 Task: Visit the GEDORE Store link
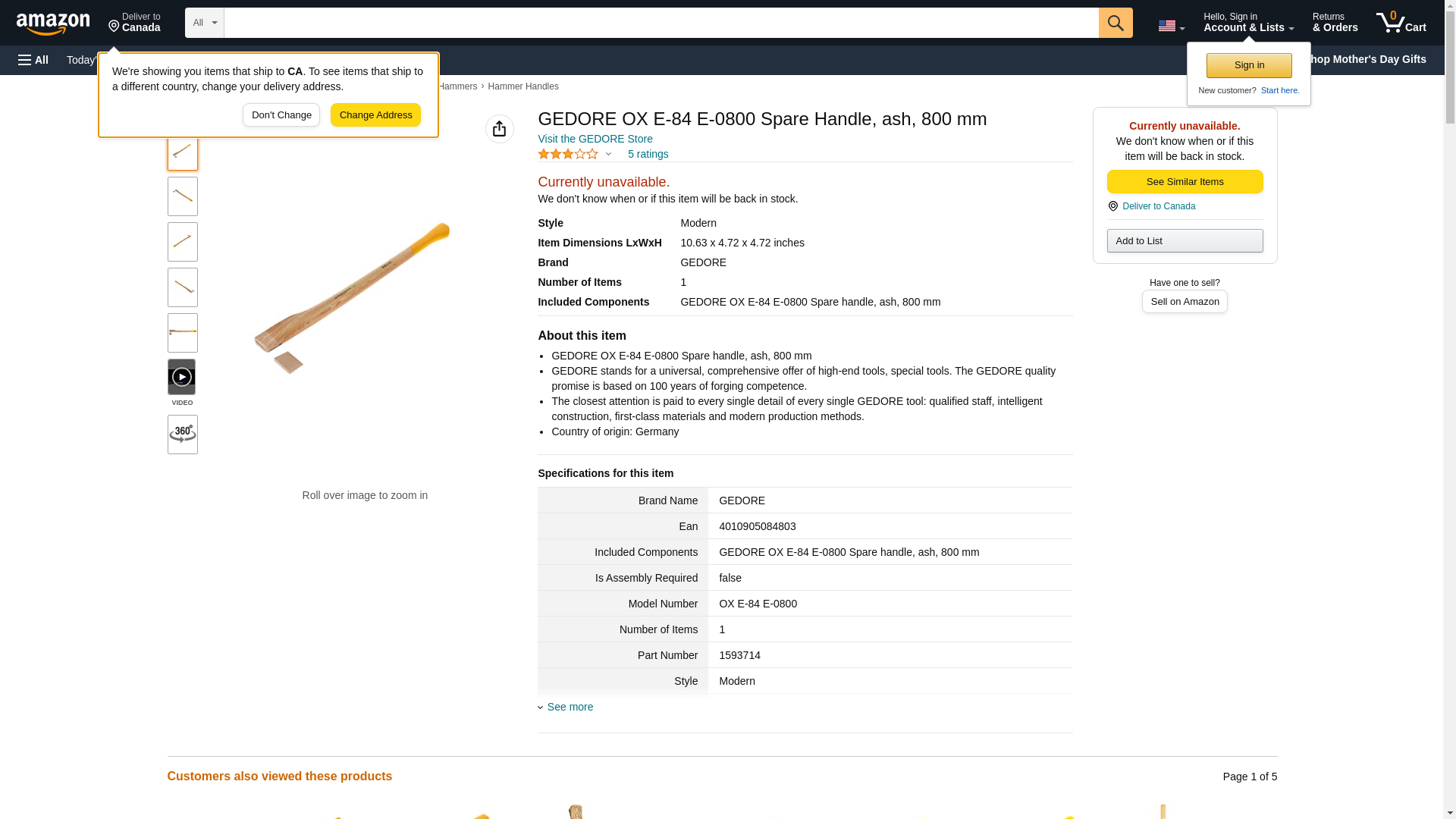[595, 139]
